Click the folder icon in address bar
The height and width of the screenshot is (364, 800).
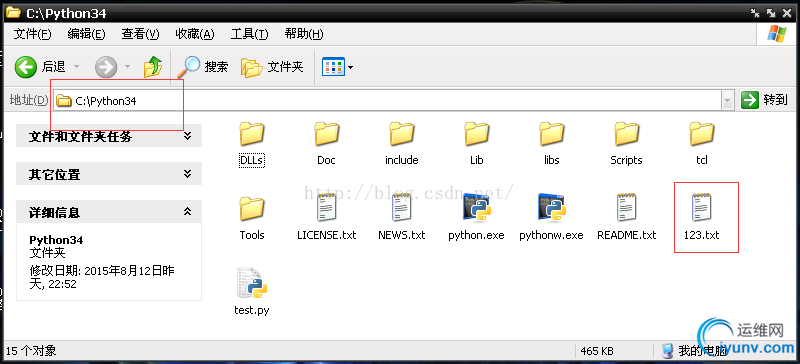pos(64,101)
